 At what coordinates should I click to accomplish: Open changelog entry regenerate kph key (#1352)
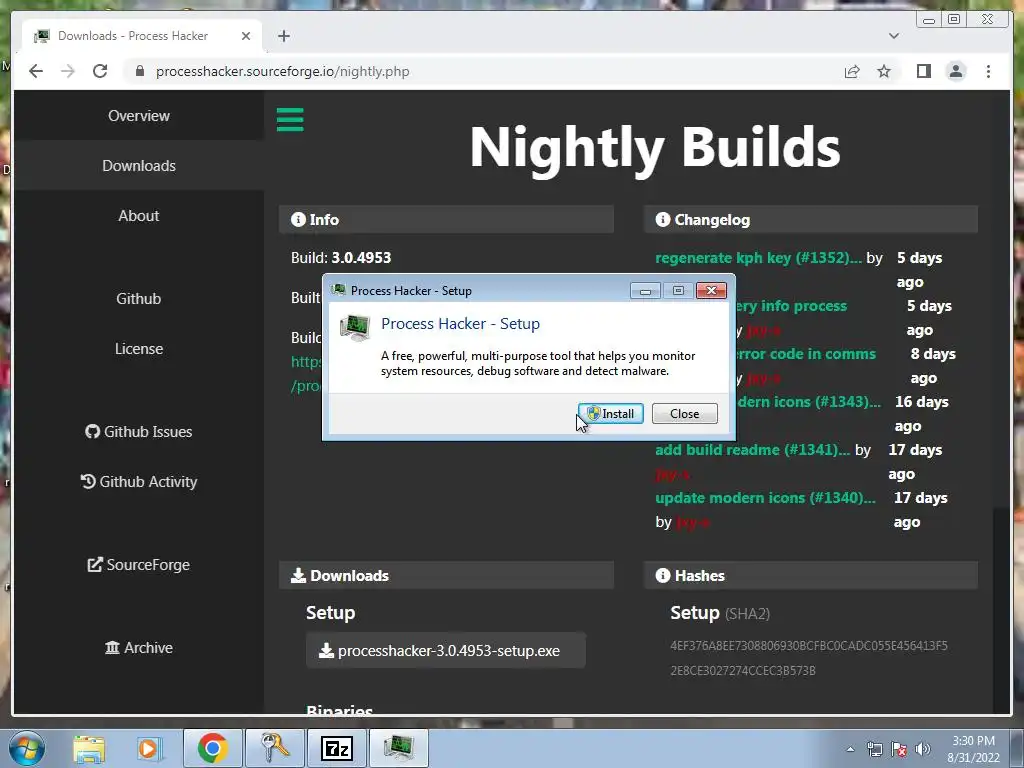[758, 258]
